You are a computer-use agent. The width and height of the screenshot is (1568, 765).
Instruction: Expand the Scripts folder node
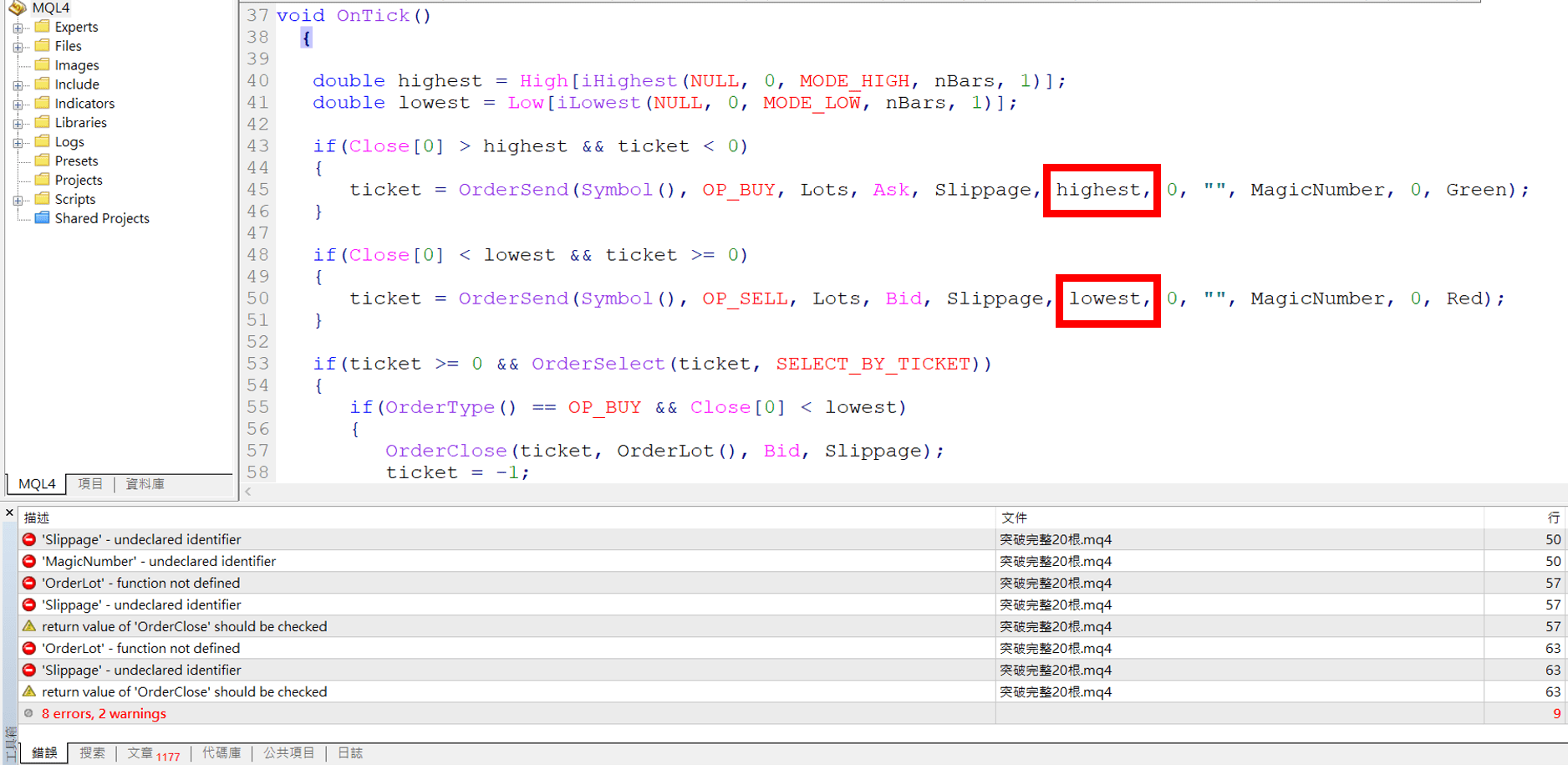pyautogui.click(x=18, y=201)
